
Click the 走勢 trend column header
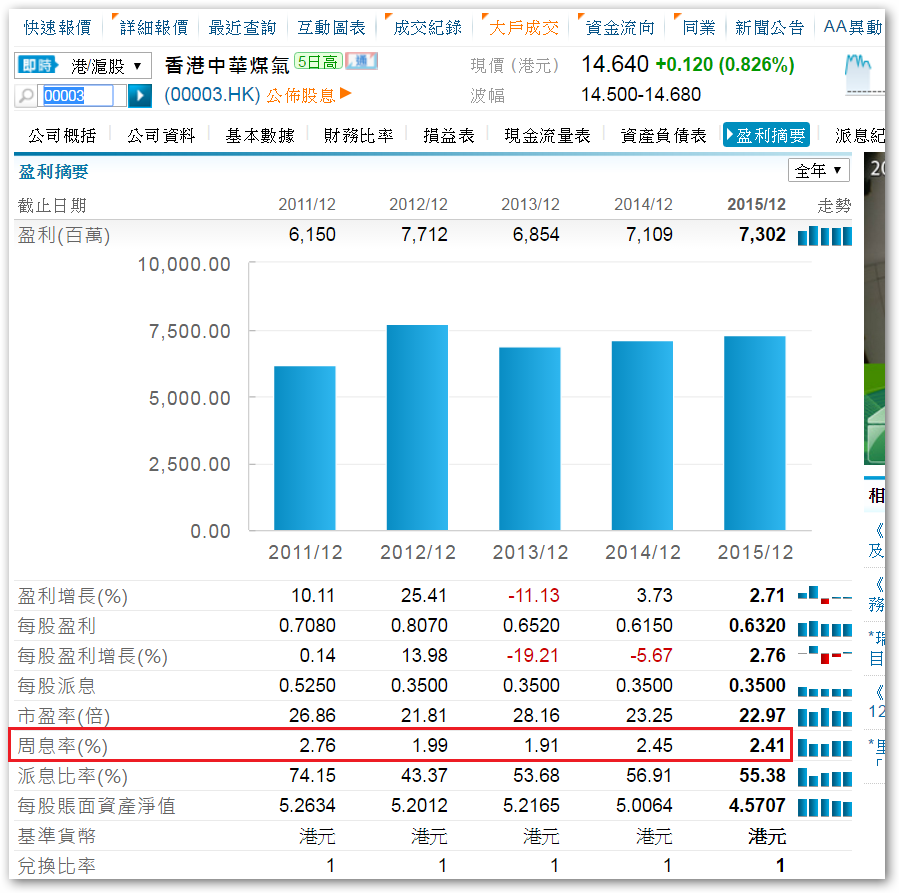click(834, 205)
